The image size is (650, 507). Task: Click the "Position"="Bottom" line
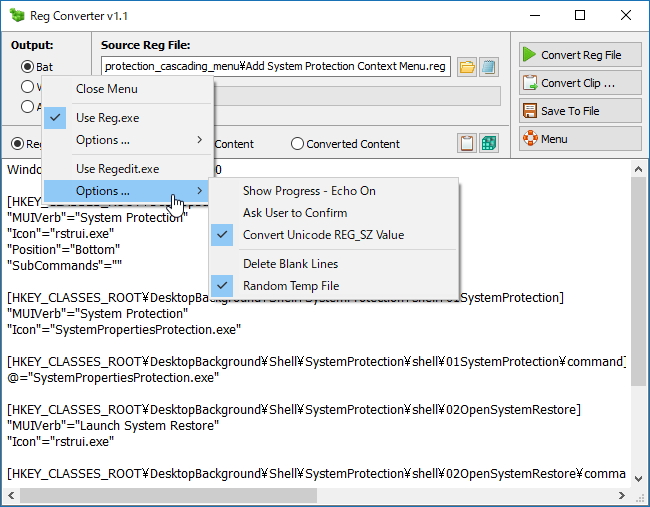coord(64,250)
